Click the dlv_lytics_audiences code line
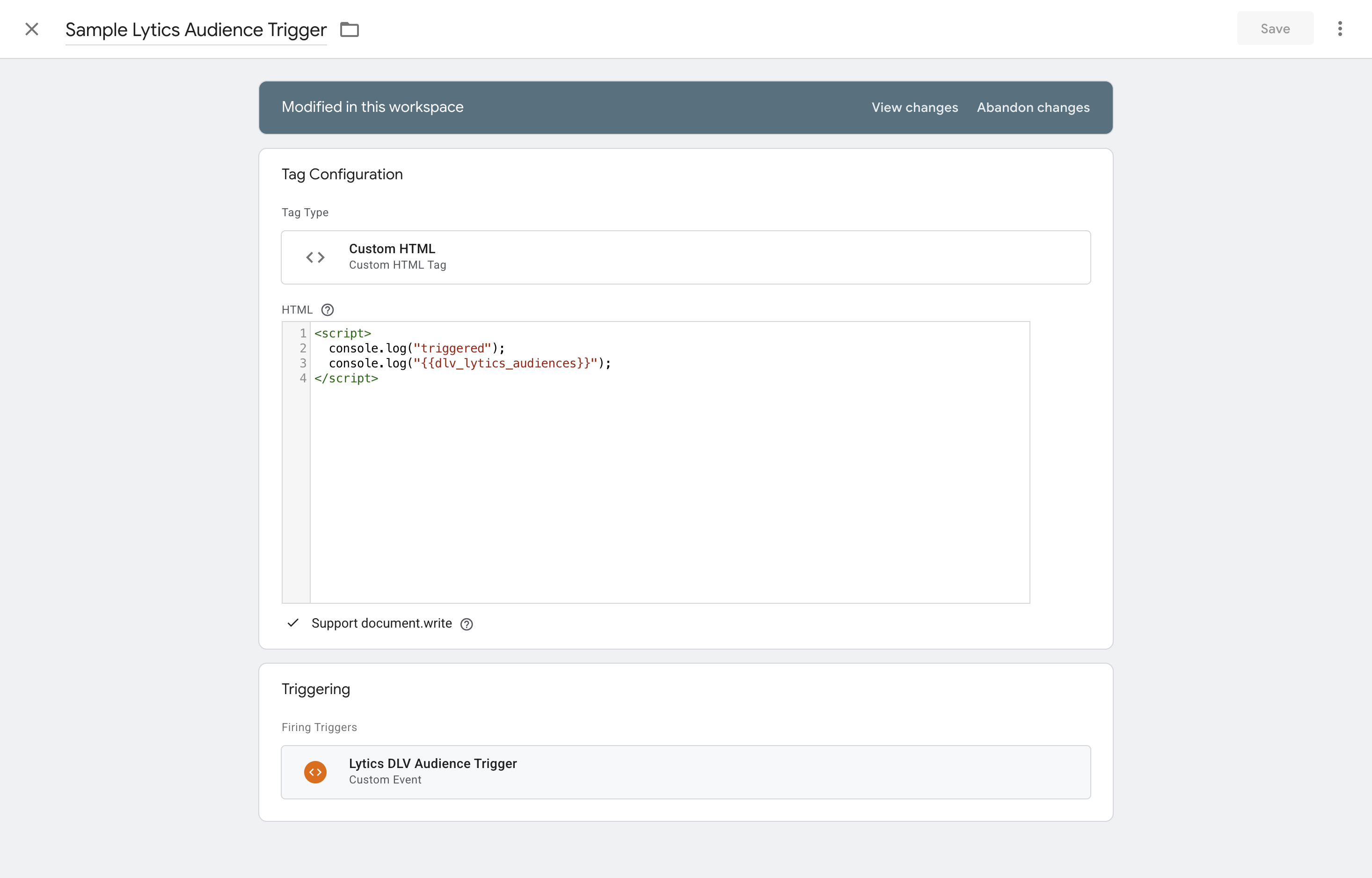Viewport: 1372px width, 878px height. coord(470,363)
